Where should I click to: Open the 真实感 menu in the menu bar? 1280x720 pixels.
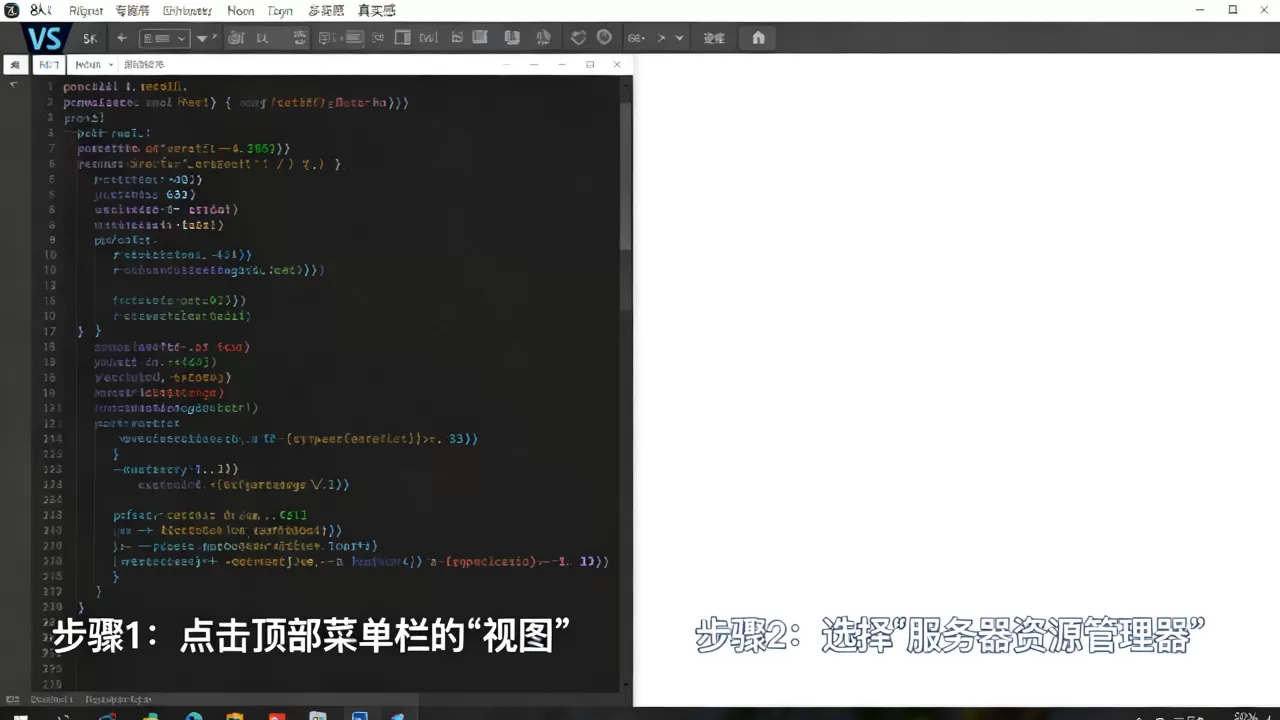pos(377,10)
